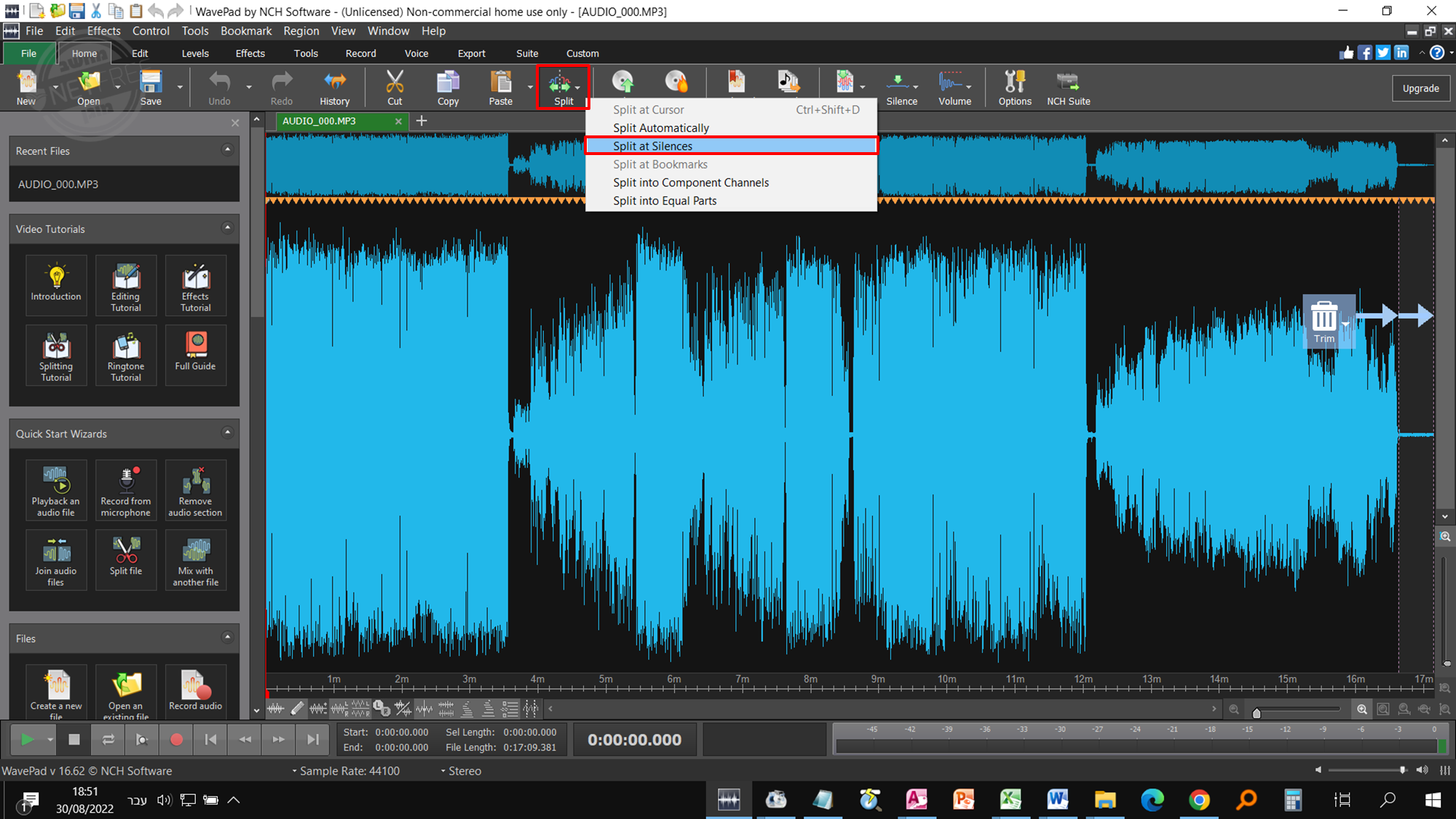1456x819 pixels.
Task: Click the Play button
Action: pyautogui.click(x=27, y=740)
